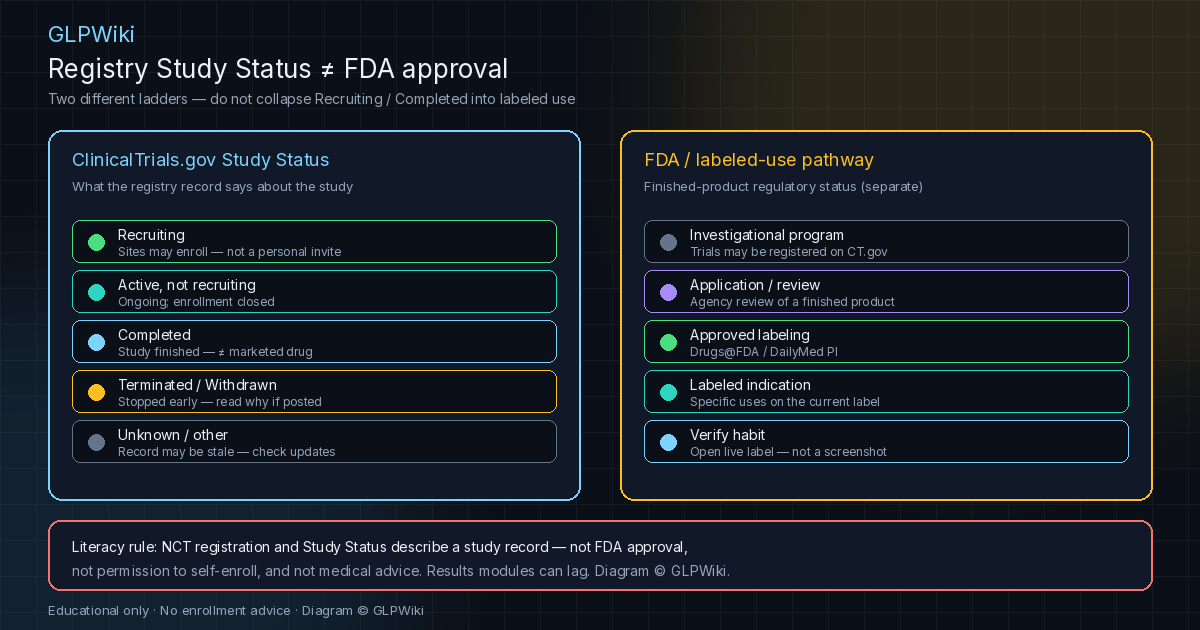The image size is (1200, 630).
Task: Click the light blue dot beside Completed
Action: [x=96, y=342]
